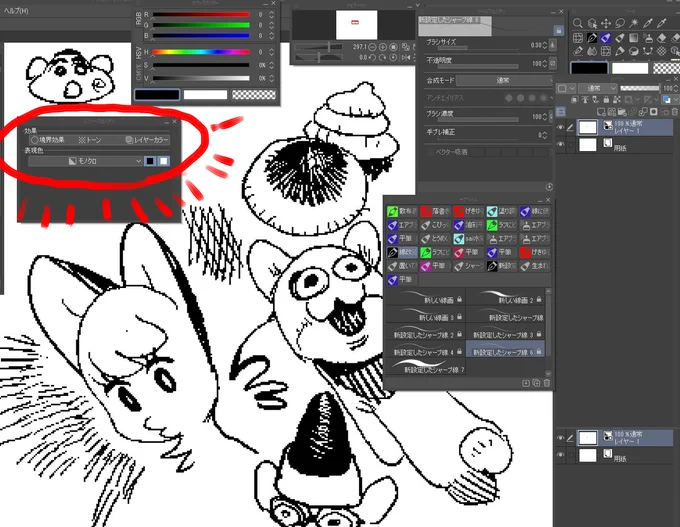This screenshot has height=527, width=680.
Task: Adjust 不透明度 stepper arrows
Action: pos(545,63)
